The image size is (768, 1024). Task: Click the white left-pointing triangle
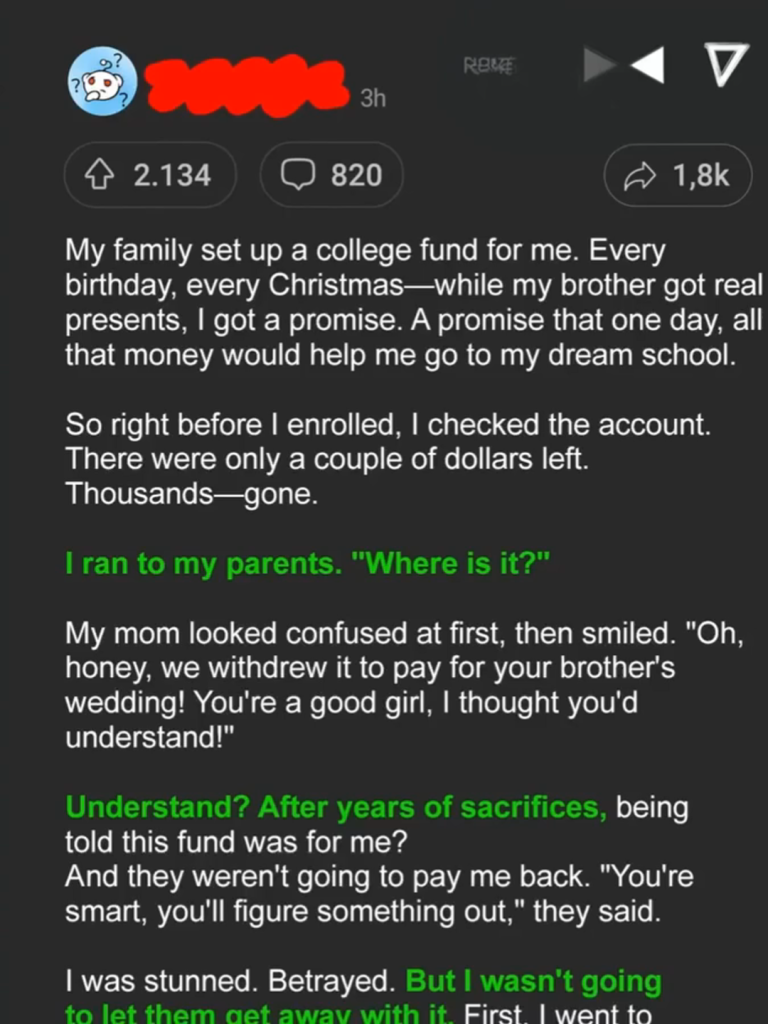click(x=648, y=65)
